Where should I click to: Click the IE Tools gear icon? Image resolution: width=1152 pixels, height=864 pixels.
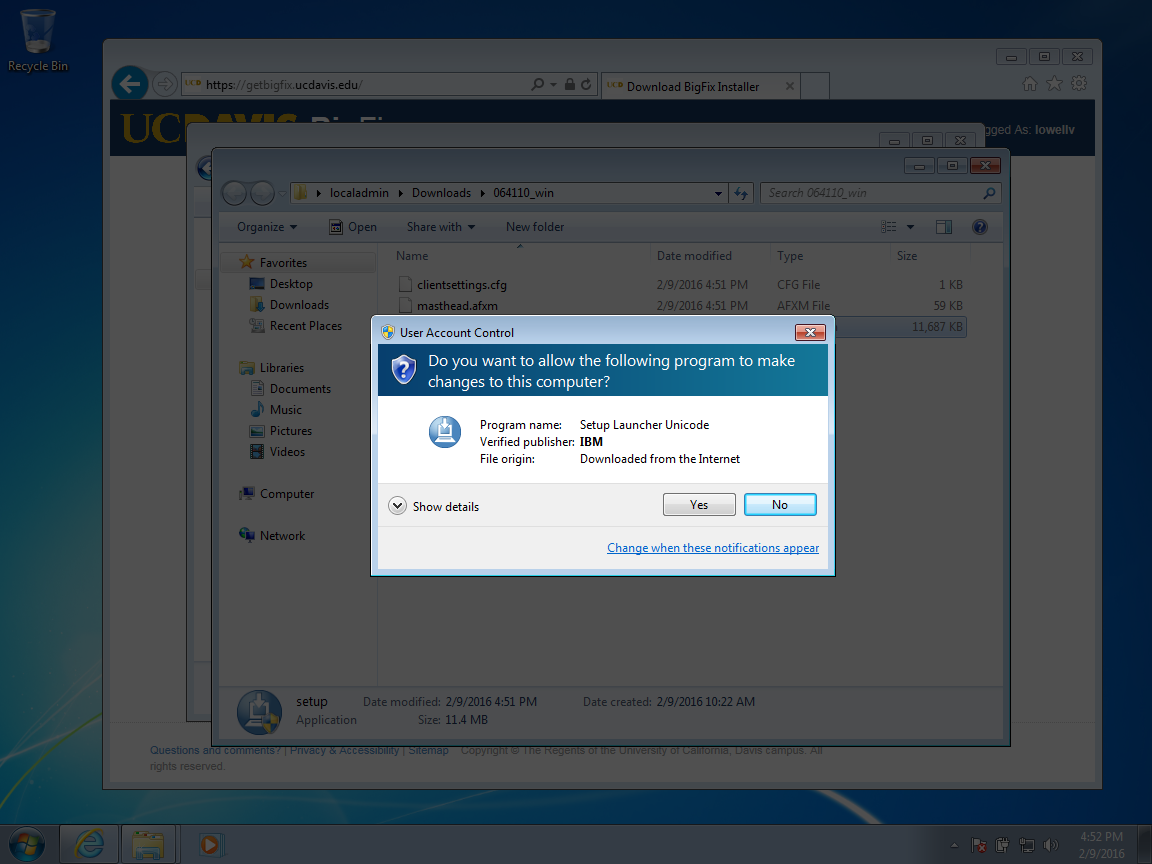pyautogui.click(x=1079, y=84)
